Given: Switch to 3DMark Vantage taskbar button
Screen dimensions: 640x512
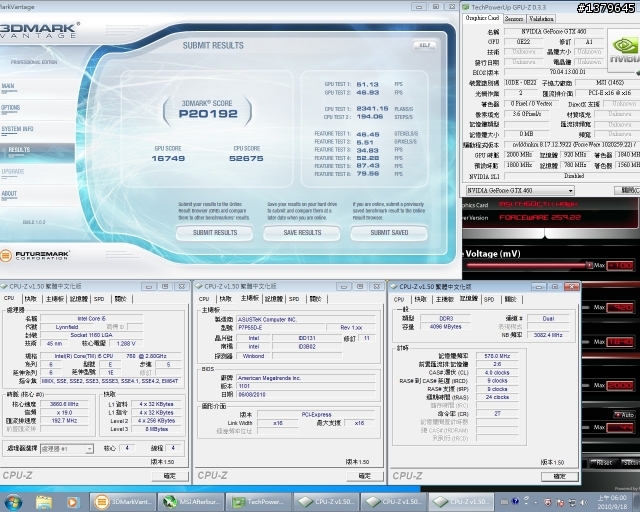Looking at the screenshot, I should [123, 502].
